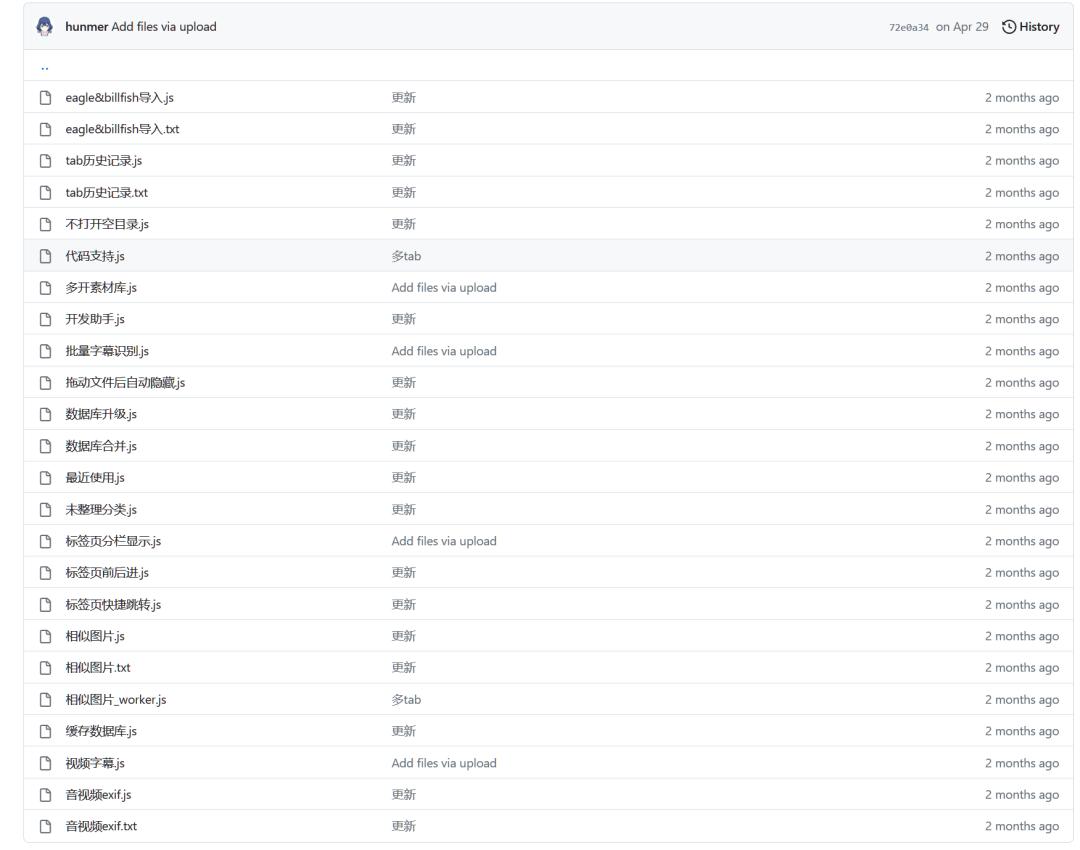Open '更新' commit message for 开发助手.js
1080x850 pixels.
(x=404, y=320)
